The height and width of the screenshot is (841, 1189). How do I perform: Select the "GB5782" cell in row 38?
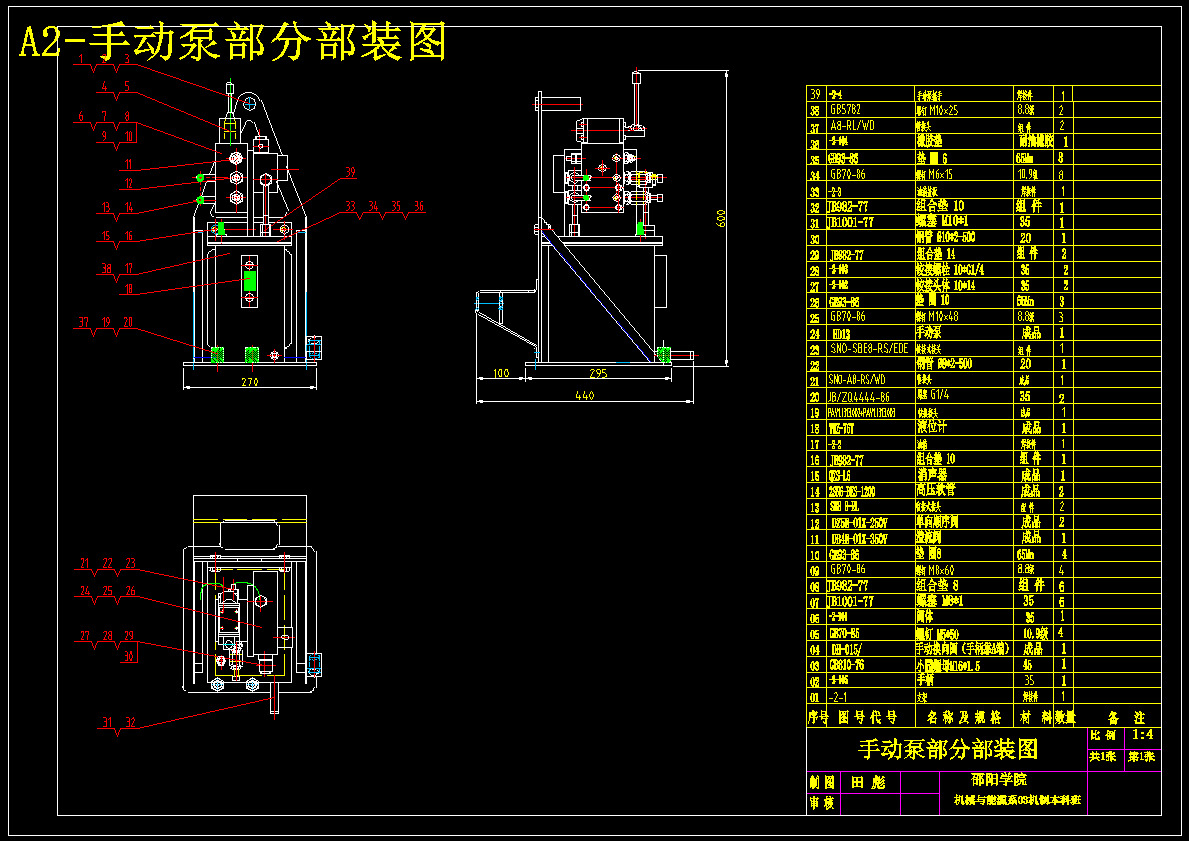pyautogui.click(x=845, y=110)
